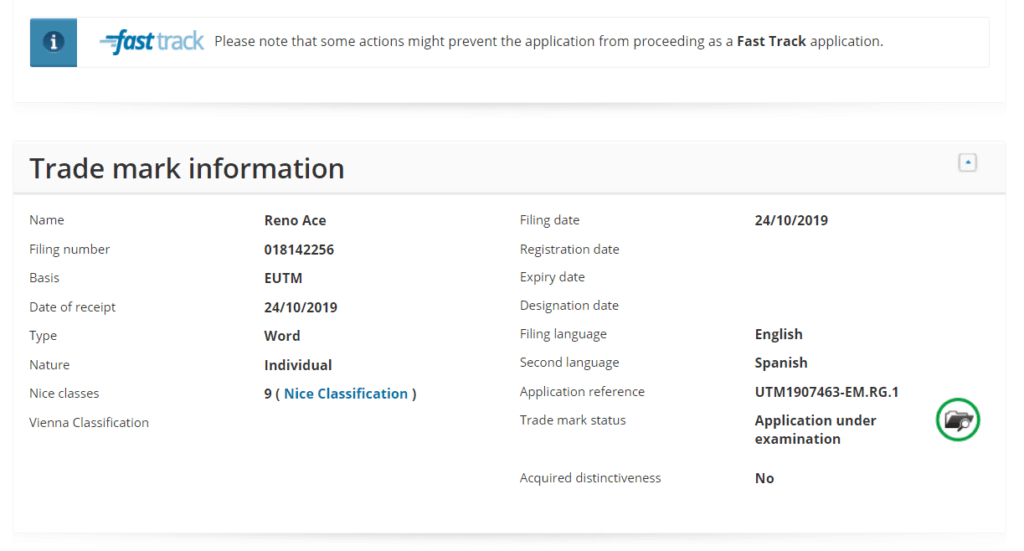This screenshot has width=1024, height=551.
Task: Click the Vienna Classification label
Action: point(89,423)
